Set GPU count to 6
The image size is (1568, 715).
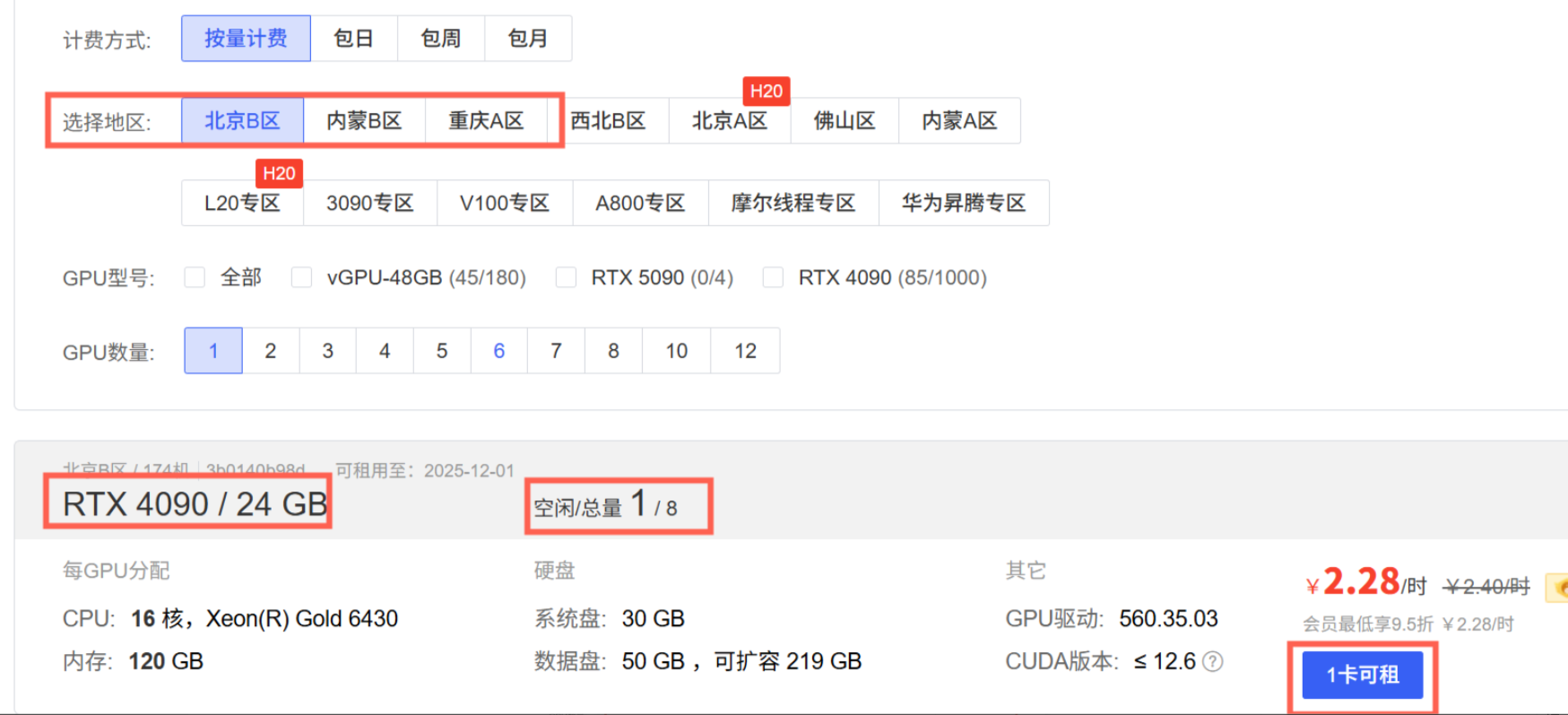tap(499, 351)
